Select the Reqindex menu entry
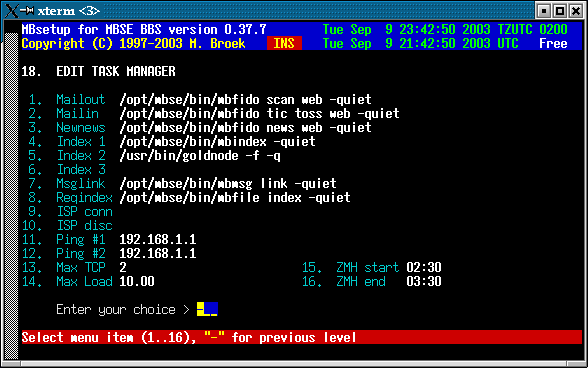 tap(70, 198)
